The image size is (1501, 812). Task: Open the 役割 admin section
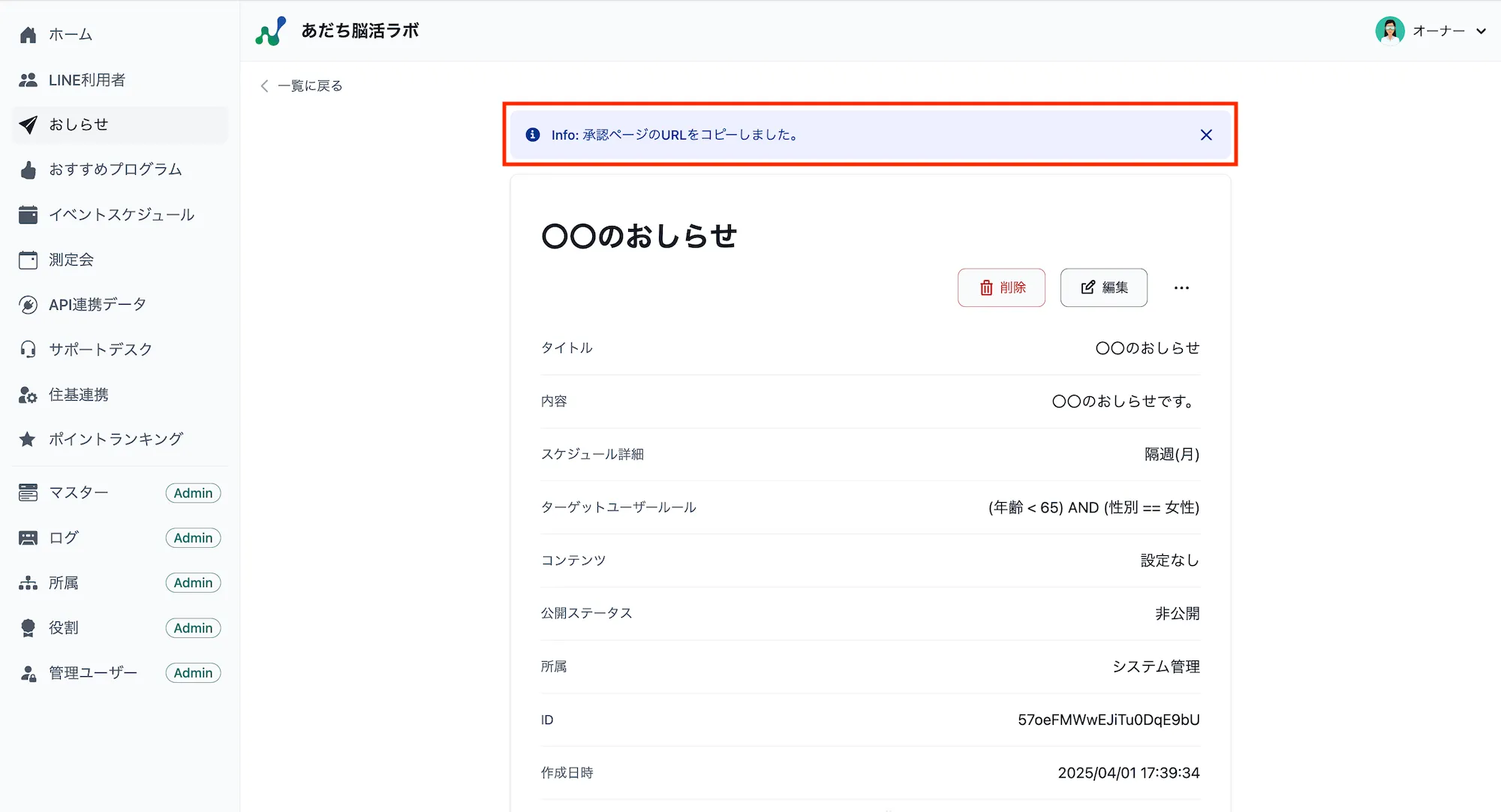[63, 627]
